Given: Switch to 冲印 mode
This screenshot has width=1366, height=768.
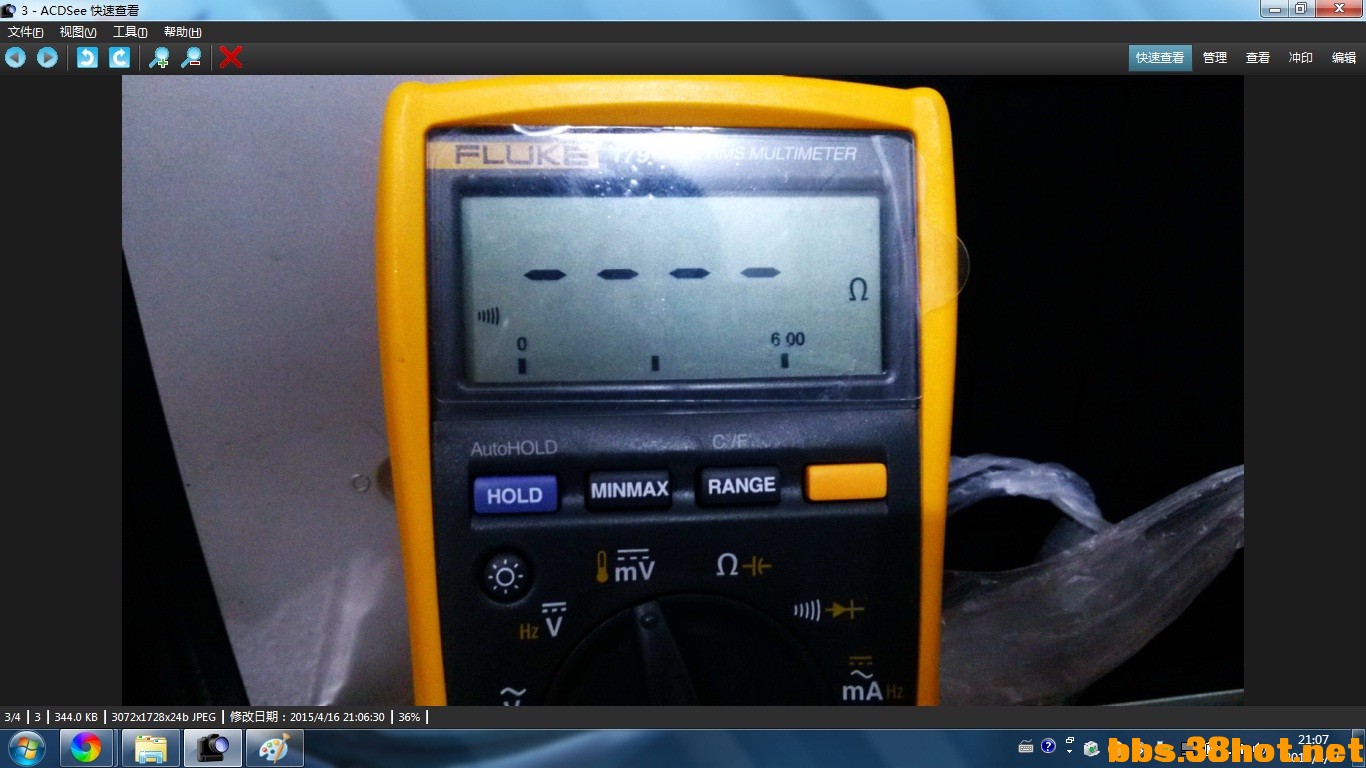Looking at the screenshot, I should click(1301, 58).
